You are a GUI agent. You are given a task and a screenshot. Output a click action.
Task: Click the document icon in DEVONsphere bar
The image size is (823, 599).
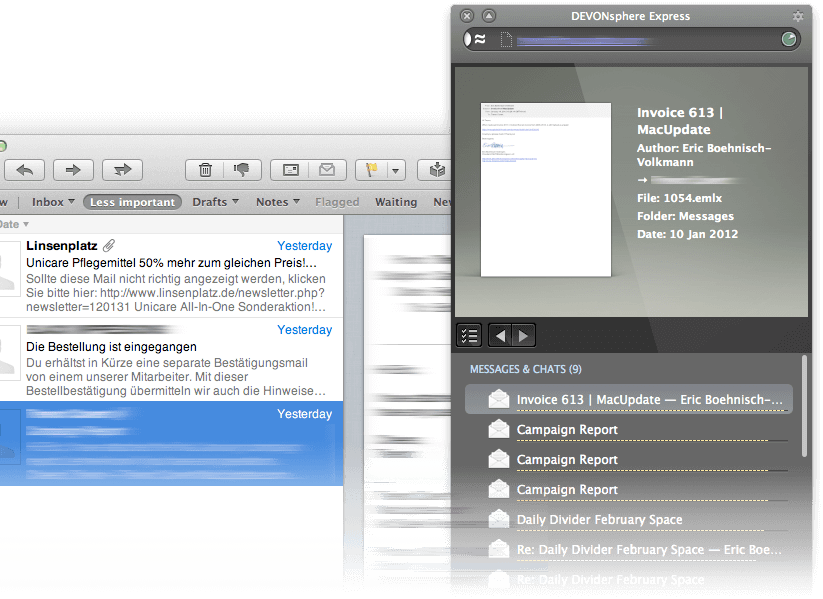(506, 40)
